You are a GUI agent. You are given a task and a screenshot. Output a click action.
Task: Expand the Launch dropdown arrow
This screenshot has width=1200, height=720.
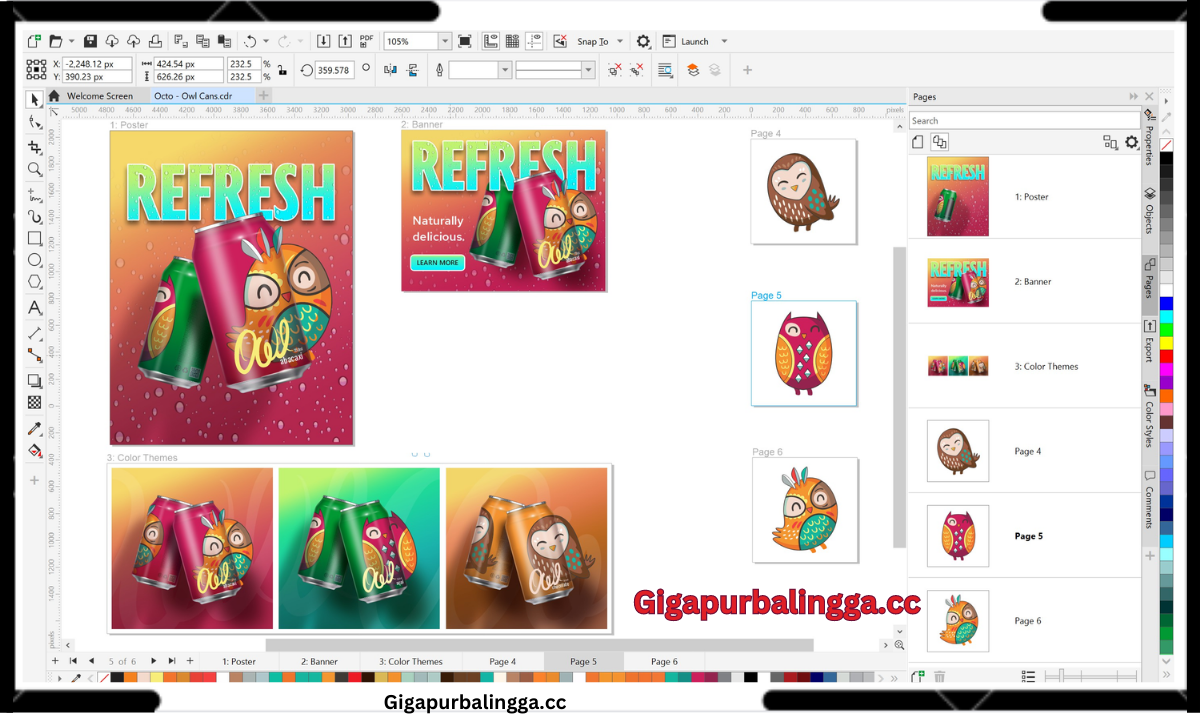click(724, 42)
